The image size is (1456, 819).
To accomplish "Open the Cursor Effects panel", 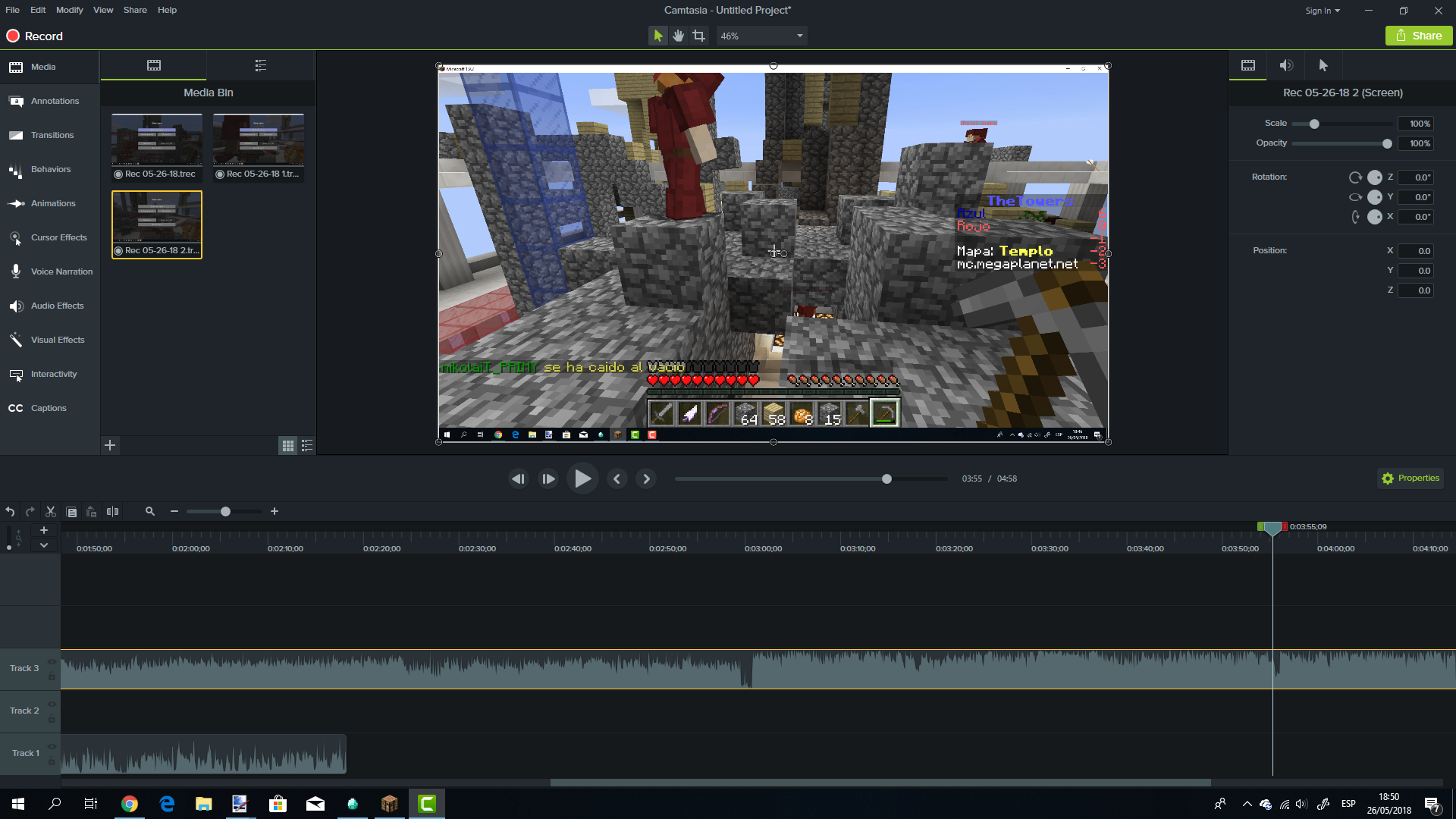I will [49, 237].
